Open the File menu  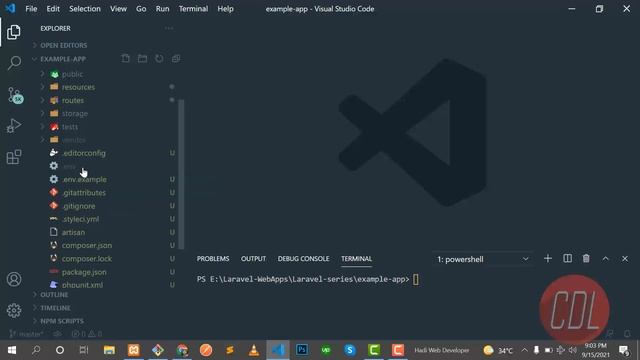click(x=31, y=9)
